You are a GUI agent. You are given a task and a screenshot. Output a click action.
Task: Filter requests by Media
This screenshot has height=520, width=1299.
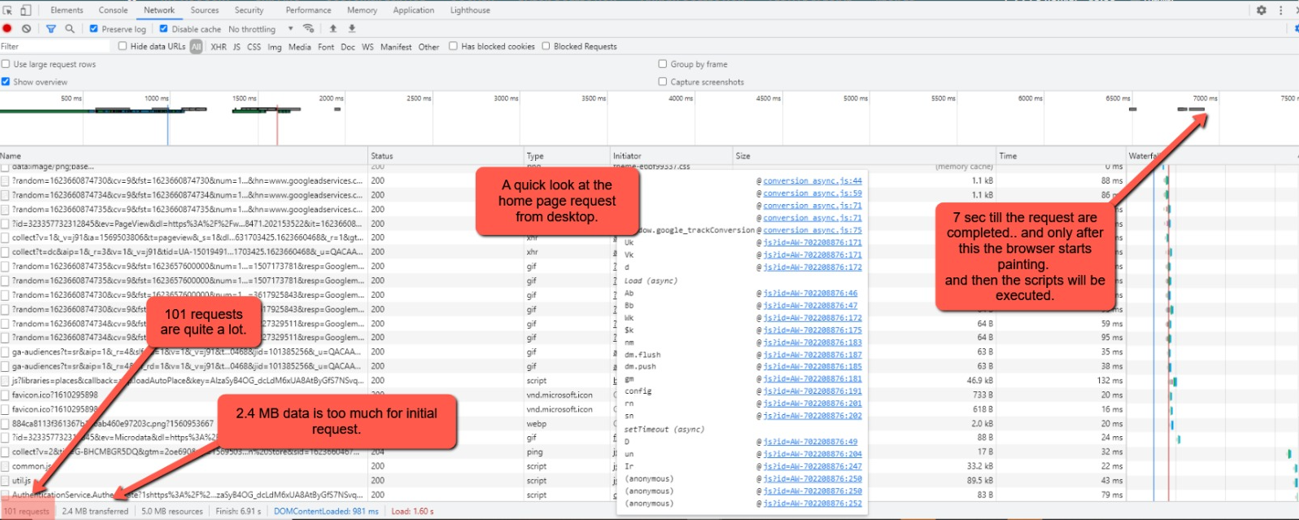click(x=300, y=46)
